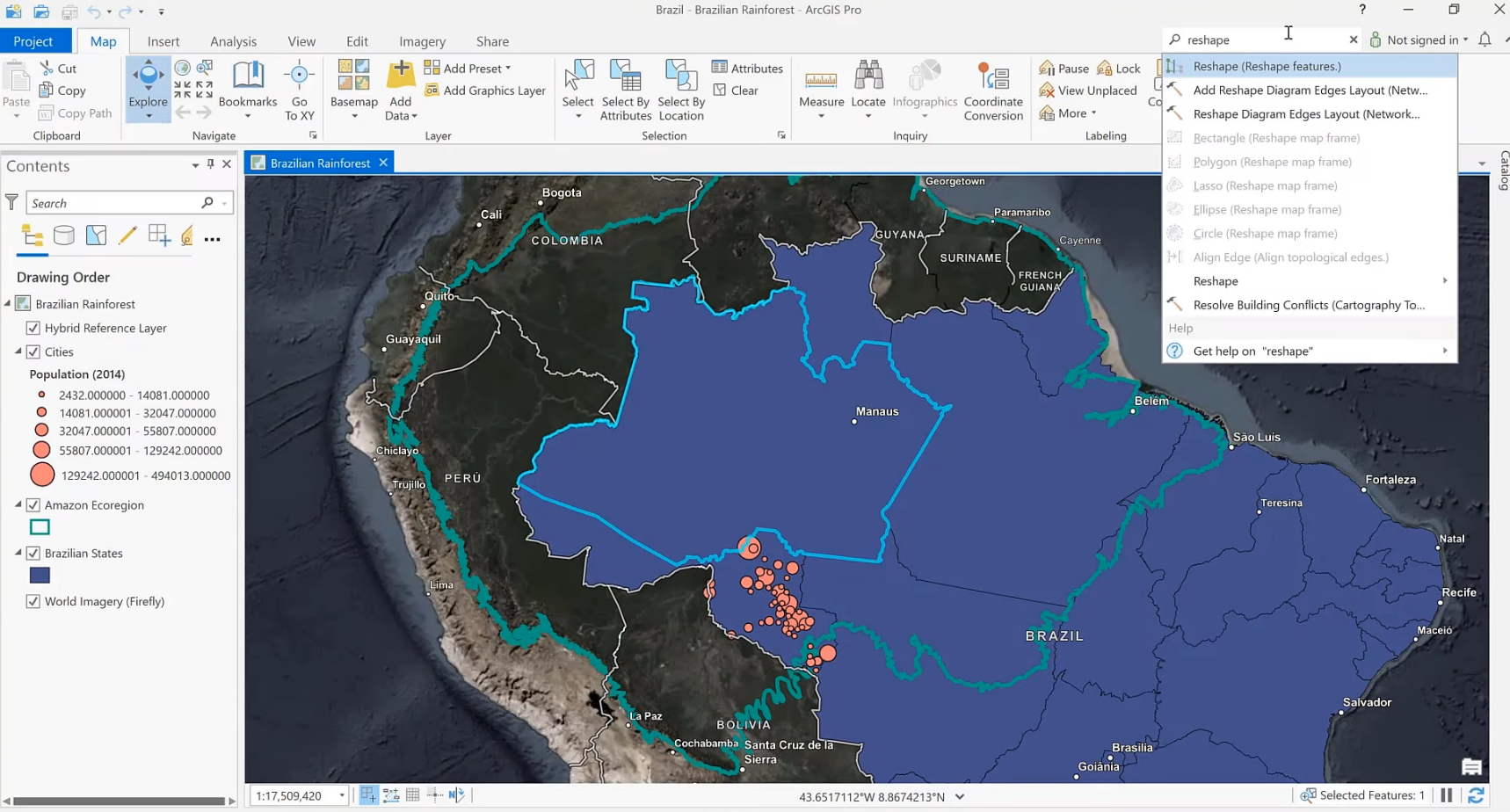1510x812 pixels.
Task: Switch to List By Snapping
Action: click(159, 236)
